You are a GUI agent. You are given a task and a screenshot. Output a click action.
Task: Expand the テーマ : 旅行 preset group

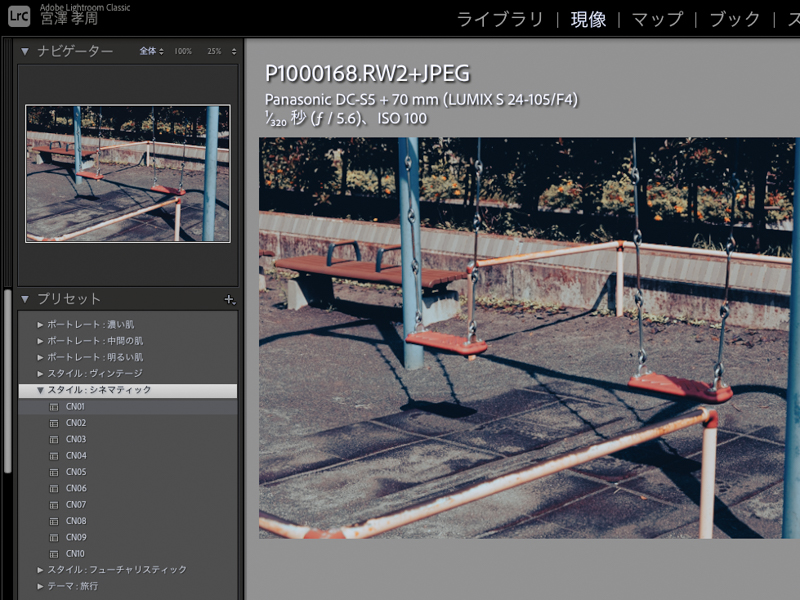tap(40, 586)
